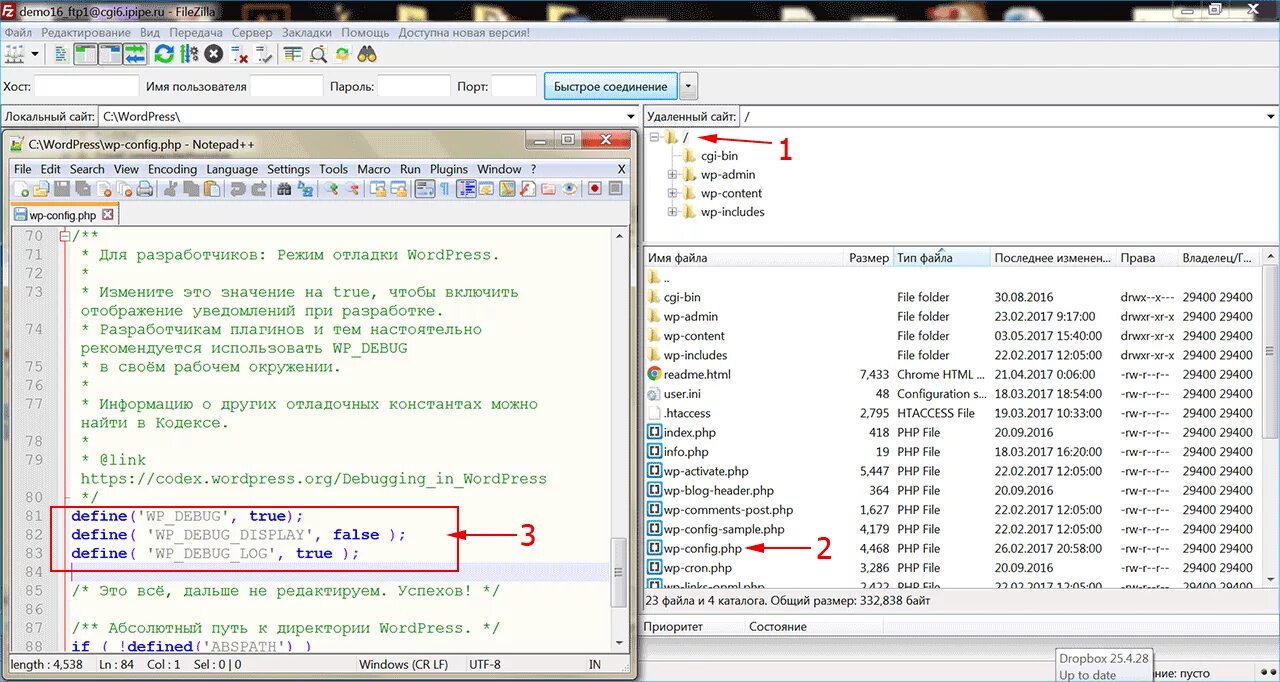The height and width of the screenshot is (682, 1280).
Task: Click Notepad++ New file icon
Action: [x=21, y=188]
